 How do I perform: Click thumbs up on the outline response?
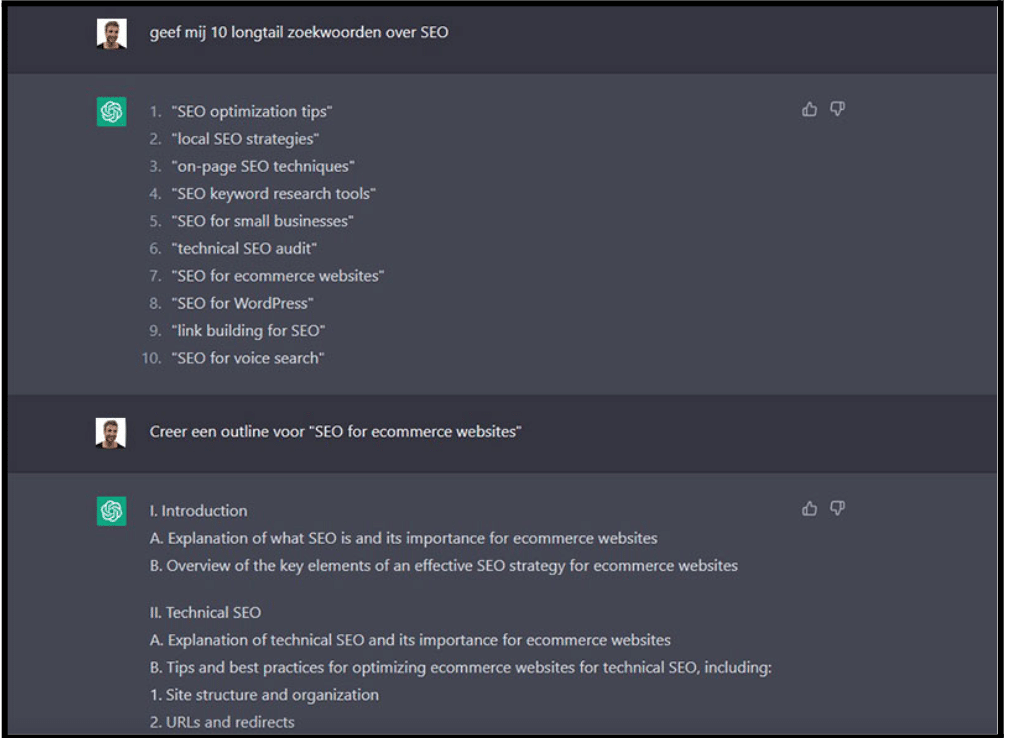pyautogui.click(x=810, y=509)
